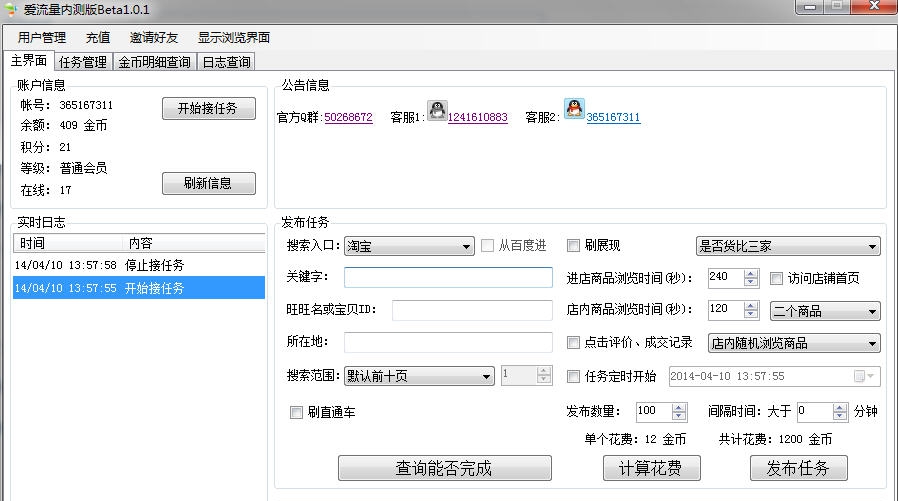The image size is (898, 501).
Task: Click the 所在地 input field
Action: (x=448, y=342)
